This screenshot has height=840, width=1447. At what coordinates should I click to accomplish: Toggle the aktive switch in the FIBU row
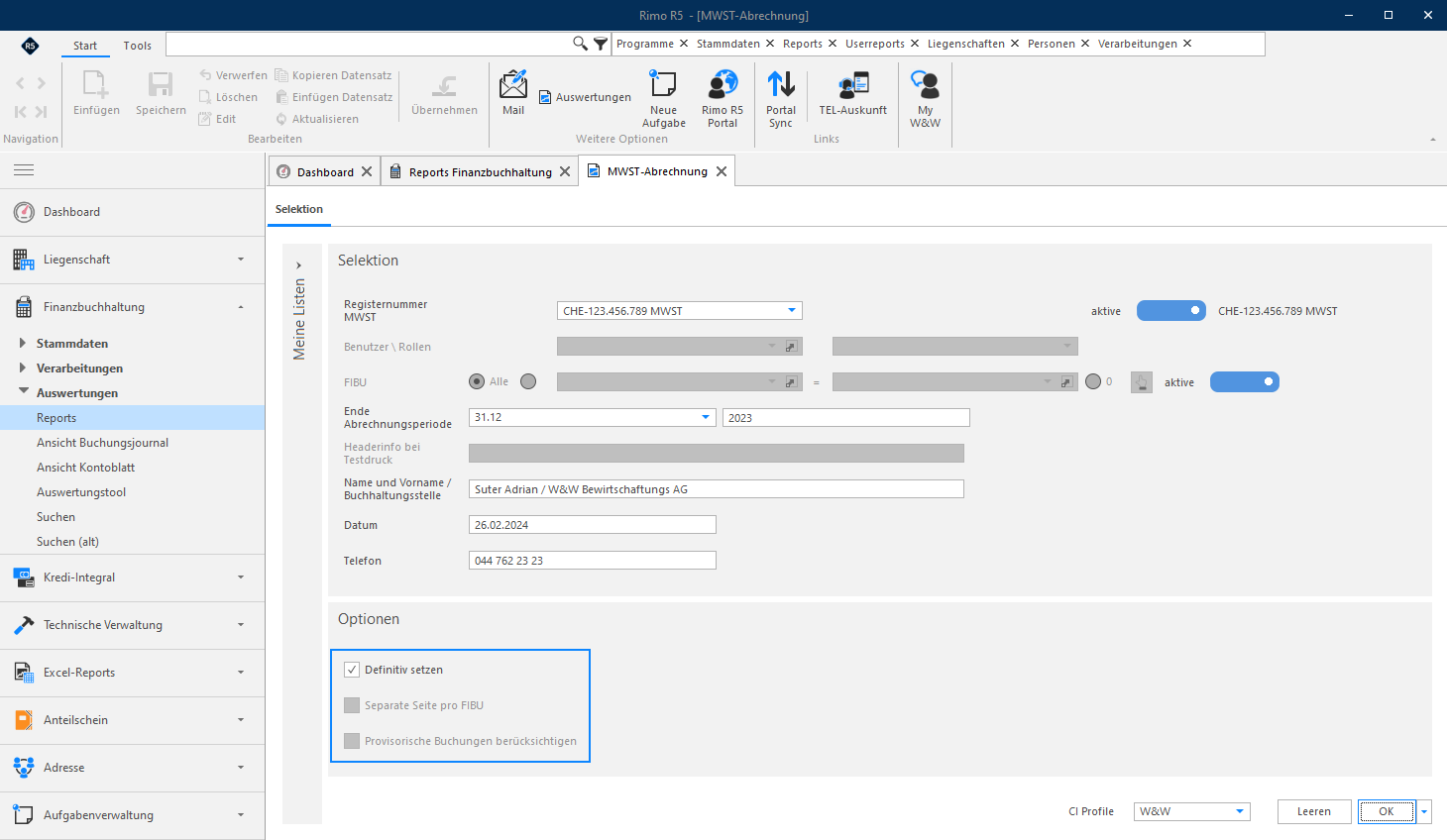(1245, 382)
